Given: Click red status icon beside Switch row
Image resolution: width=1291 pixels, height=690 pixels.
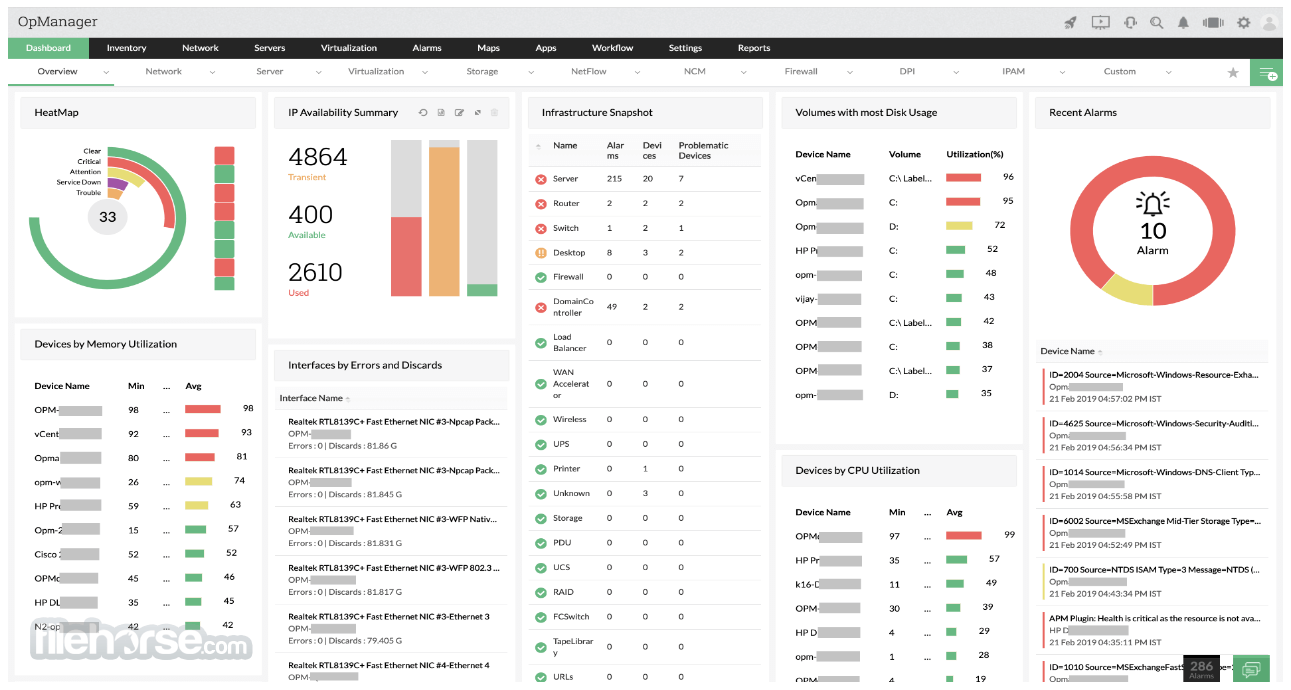Looking at the screenshot, I should (x=541, y=228).
